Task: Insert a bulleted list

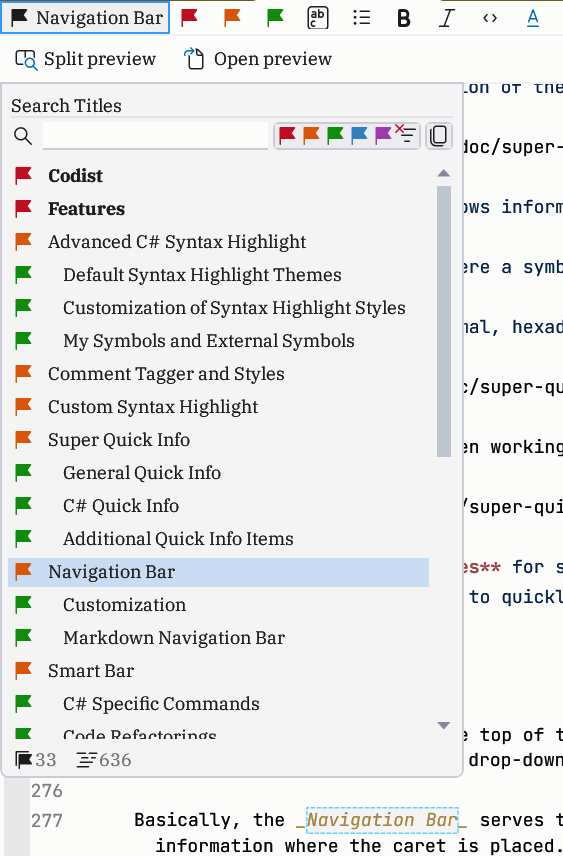Action: pos(361,18)
